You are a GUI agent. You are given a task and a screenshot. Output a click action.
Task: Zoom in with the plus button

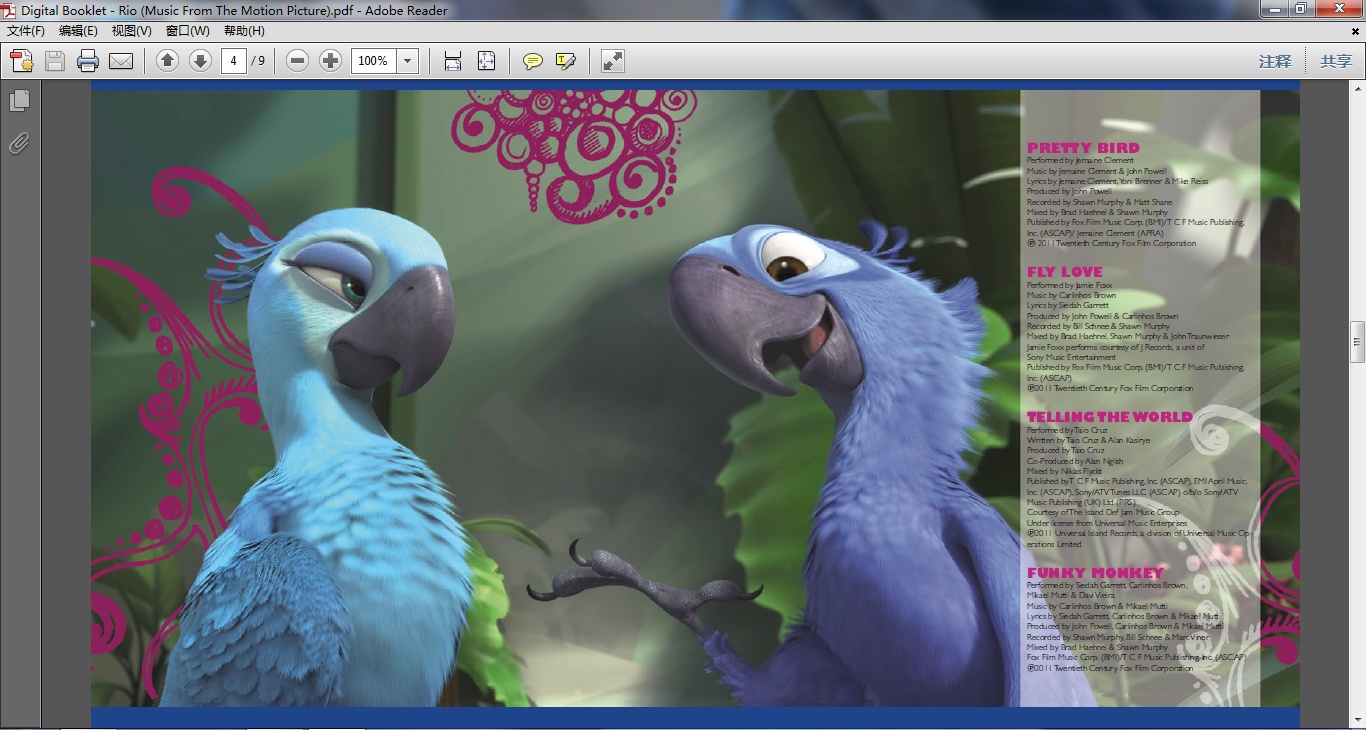[331, 61]
